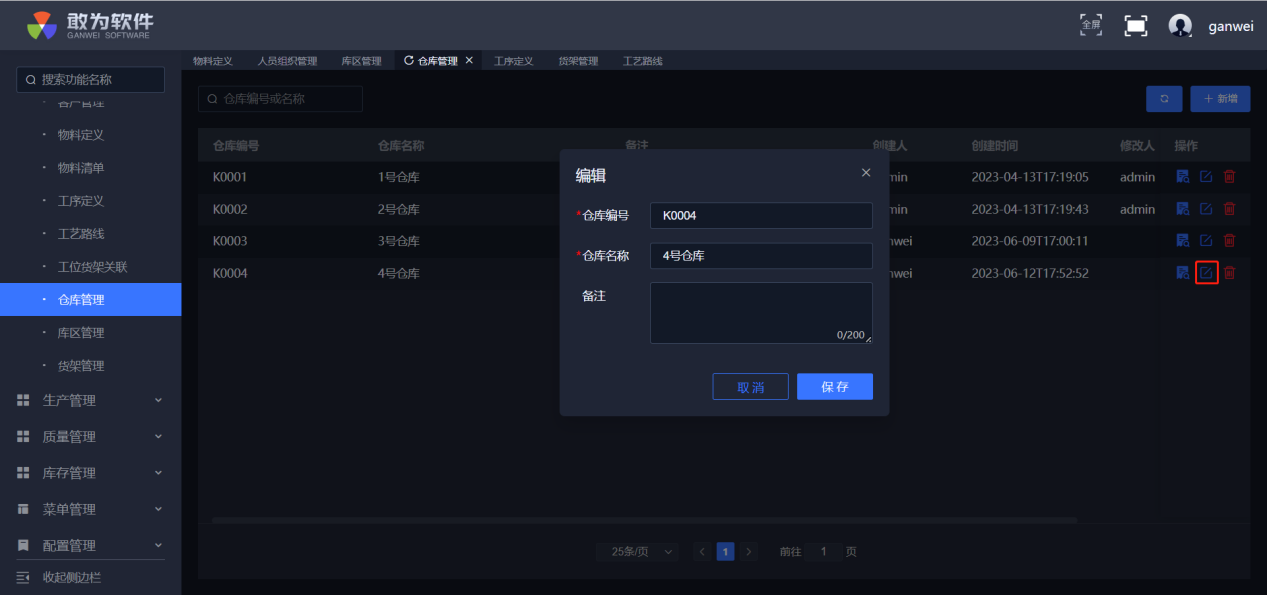
Task: Click the edit icon for row K0003
Action: coord(1206,241)
